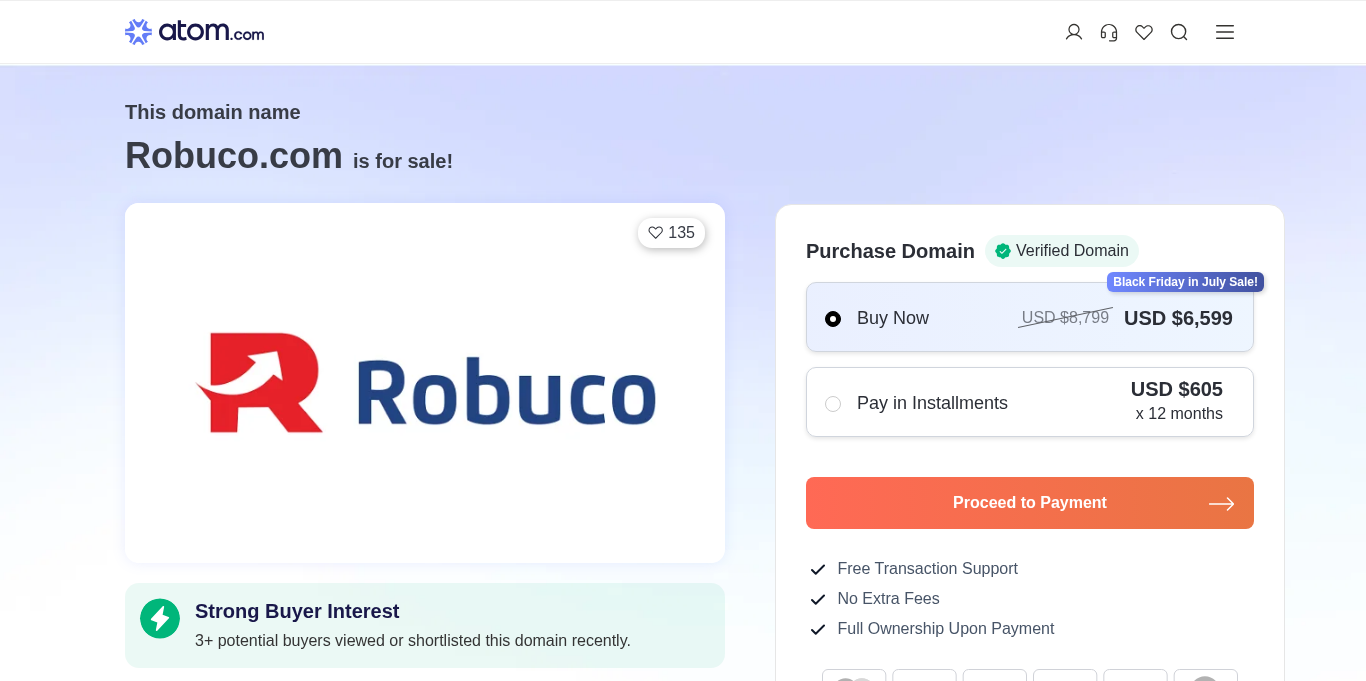Click the No Extra Fees text
The image size is (1366, 681).
pos(888,599)
